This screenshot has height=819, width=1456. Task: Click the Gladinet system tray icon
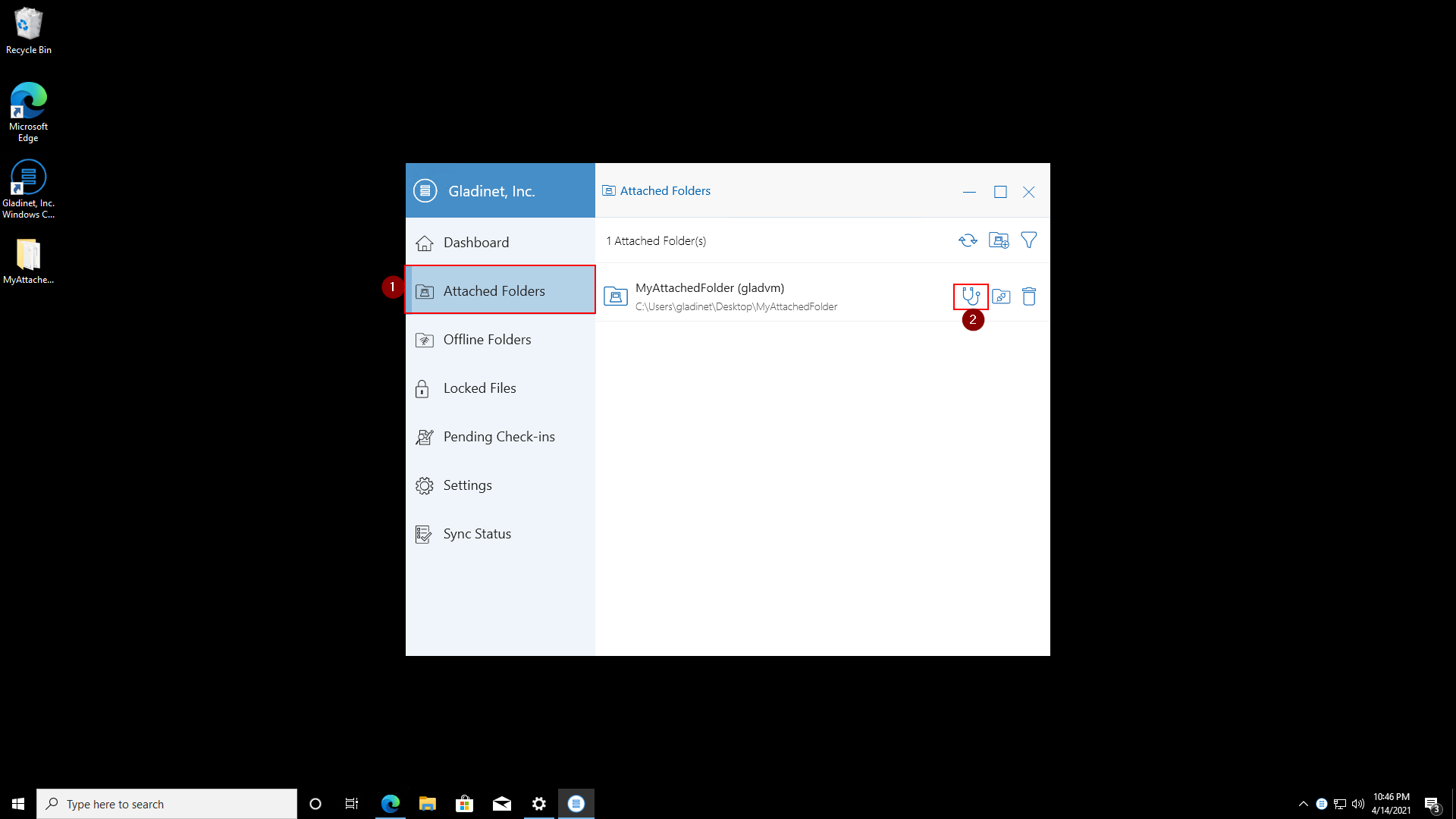coord(1322,804)
